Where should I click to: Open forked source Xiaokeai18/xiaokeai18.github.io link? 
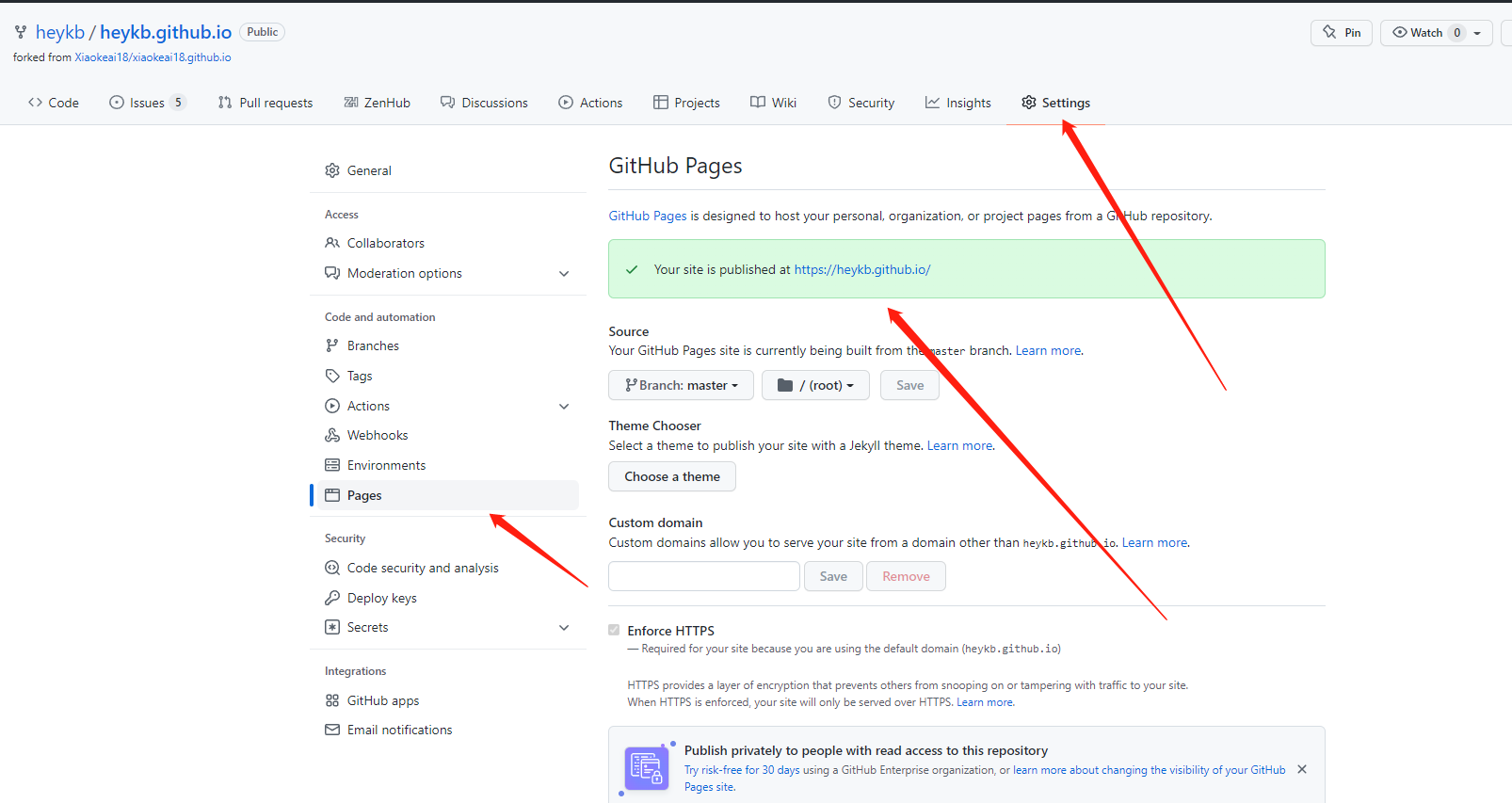tap(153, 57)
